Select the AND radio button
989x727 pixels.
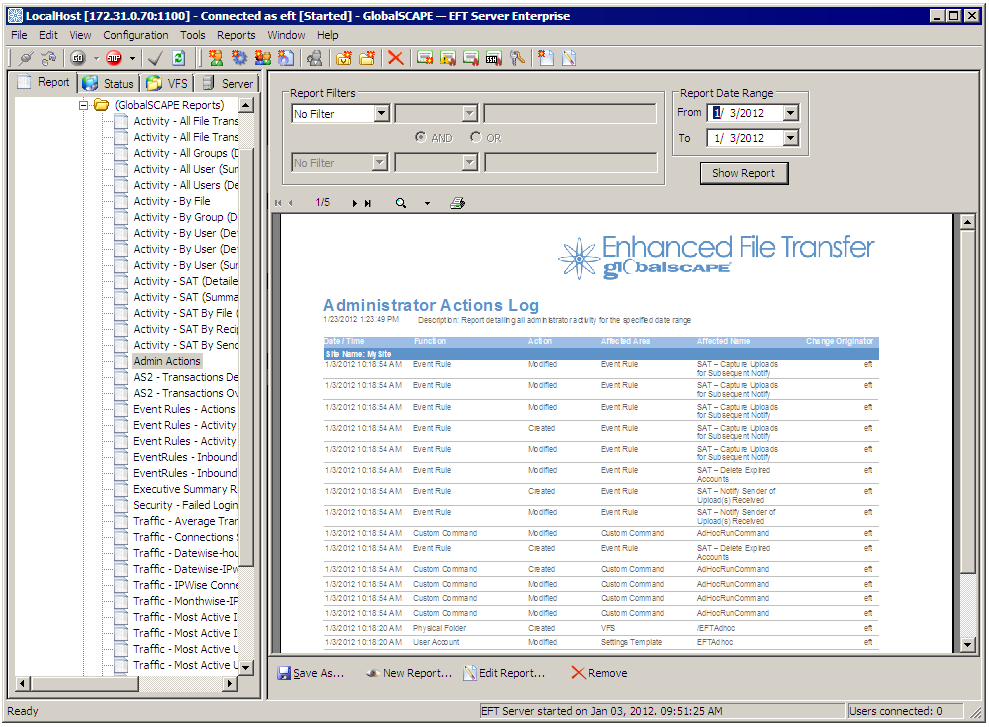coord(421,137)
